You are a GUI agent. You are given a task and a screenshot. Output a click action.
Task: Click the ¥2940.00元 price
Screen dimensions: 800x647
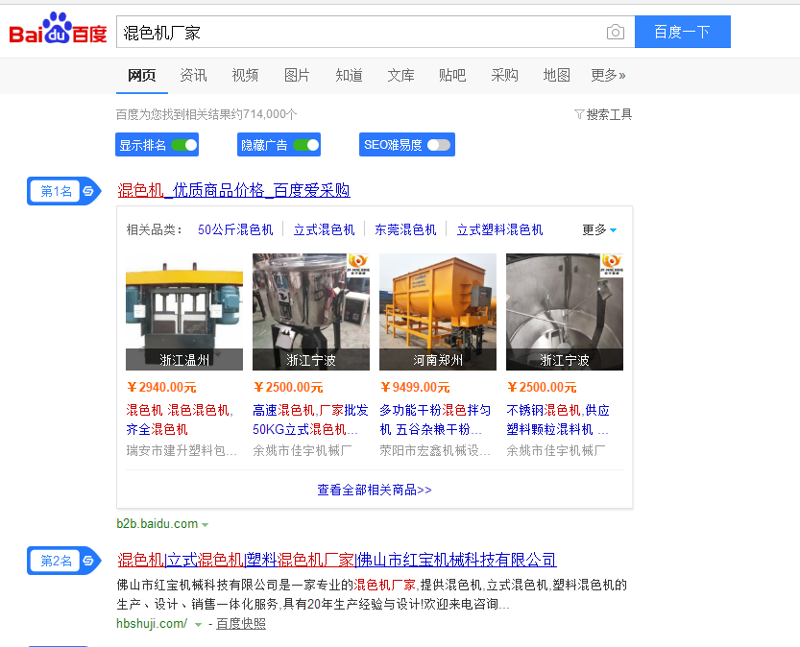(x=162, y=387)
